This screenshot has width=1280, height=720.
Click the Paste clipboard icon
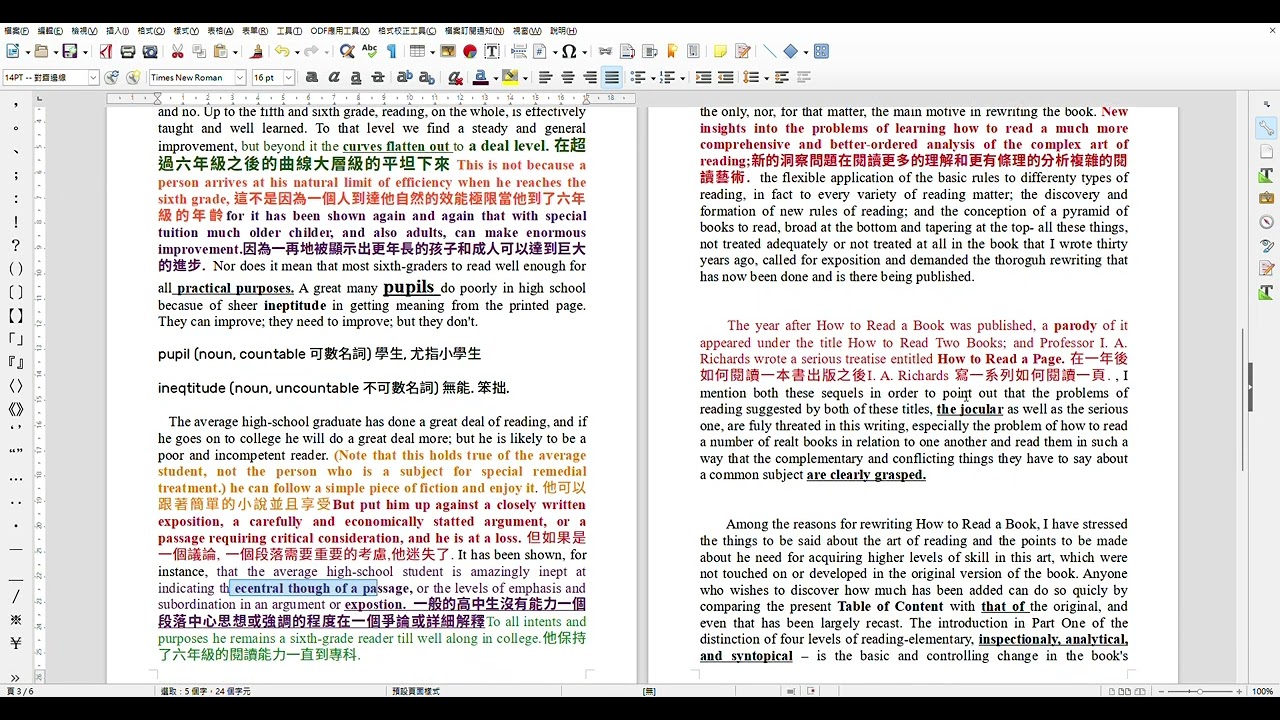(221, 51)
